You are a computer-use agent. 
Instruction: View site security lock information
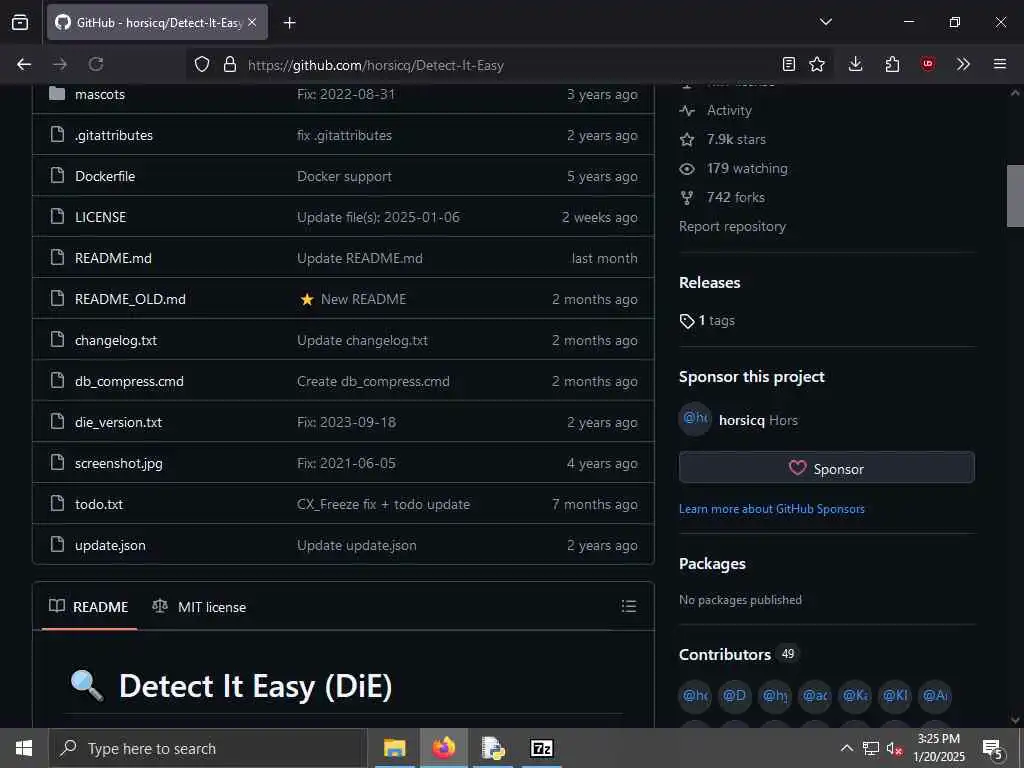[229, 64]
